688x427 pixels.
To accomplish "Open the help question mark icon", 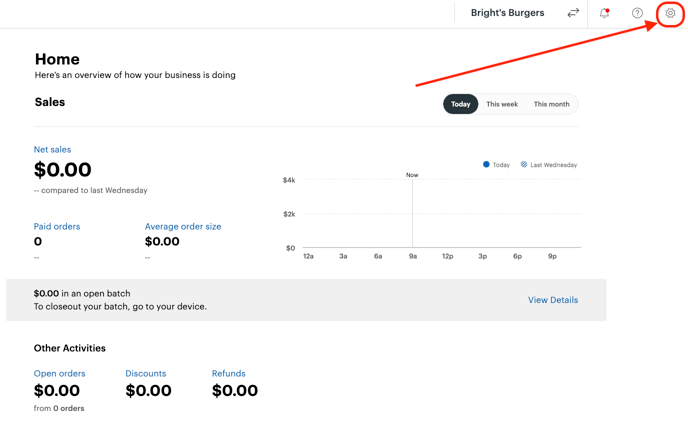I will click(x=637, y=13).
